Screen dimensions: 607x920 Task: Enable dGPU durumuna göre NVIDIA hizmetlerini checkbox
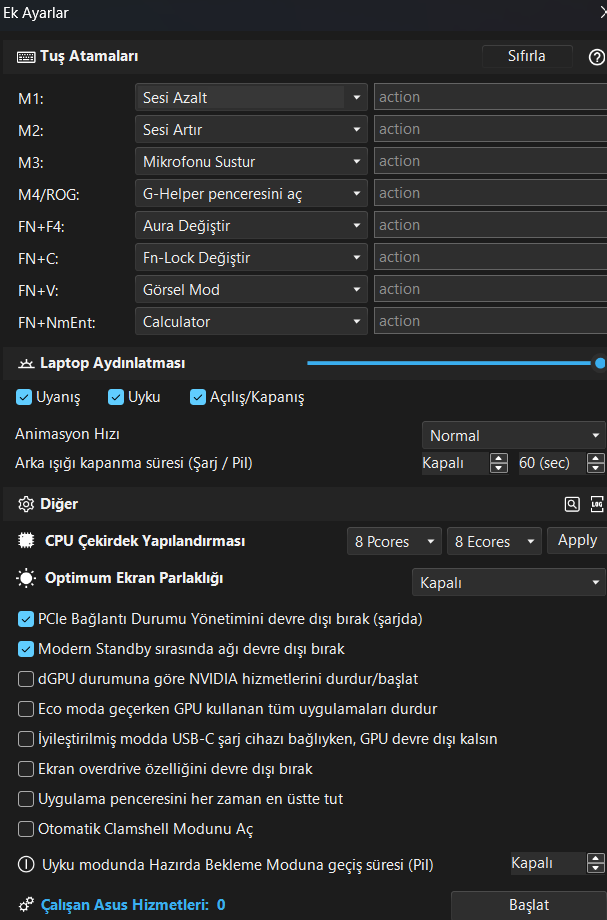(26, 679)
